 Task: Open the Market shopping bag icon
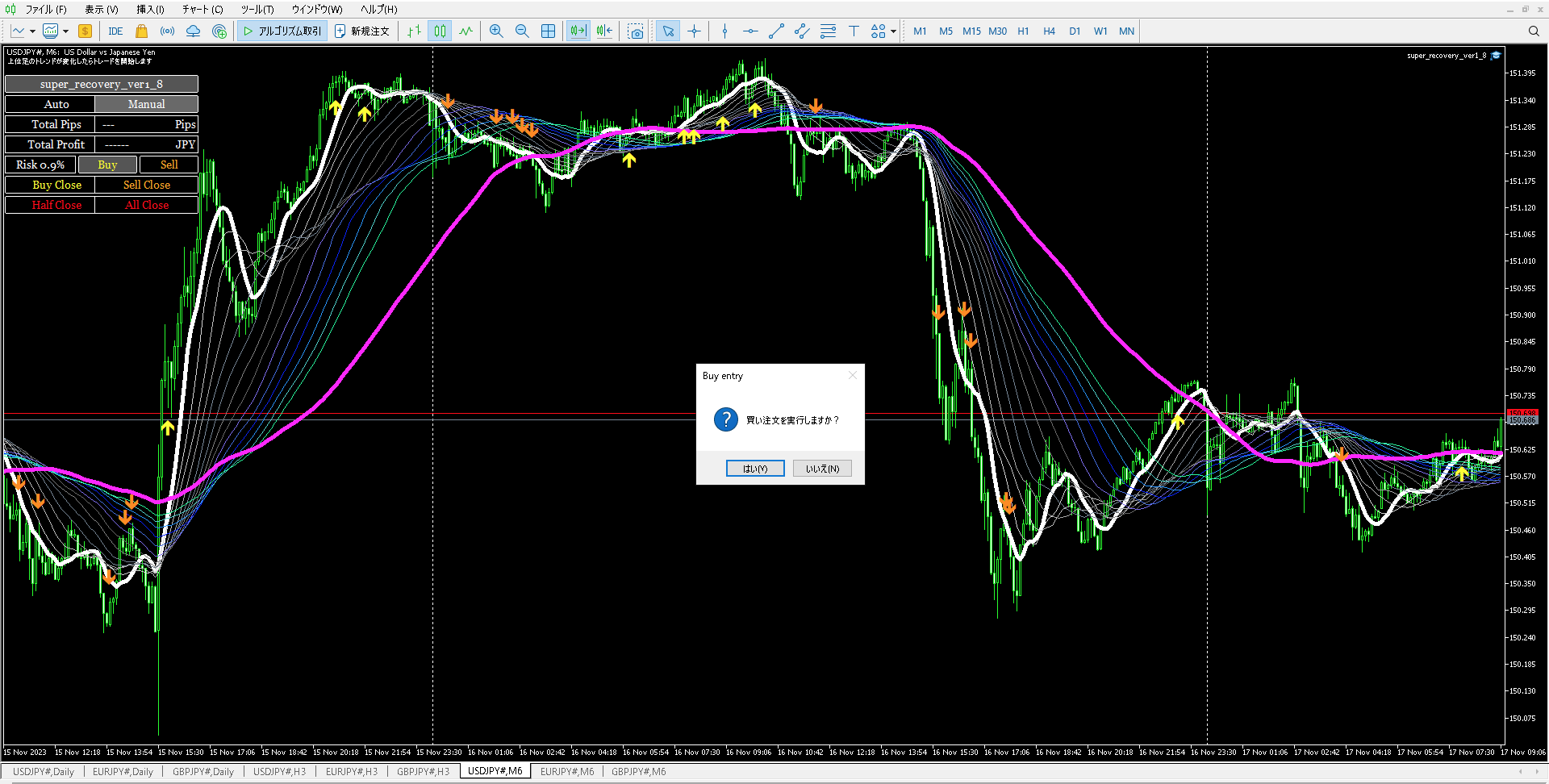[141, 31]
